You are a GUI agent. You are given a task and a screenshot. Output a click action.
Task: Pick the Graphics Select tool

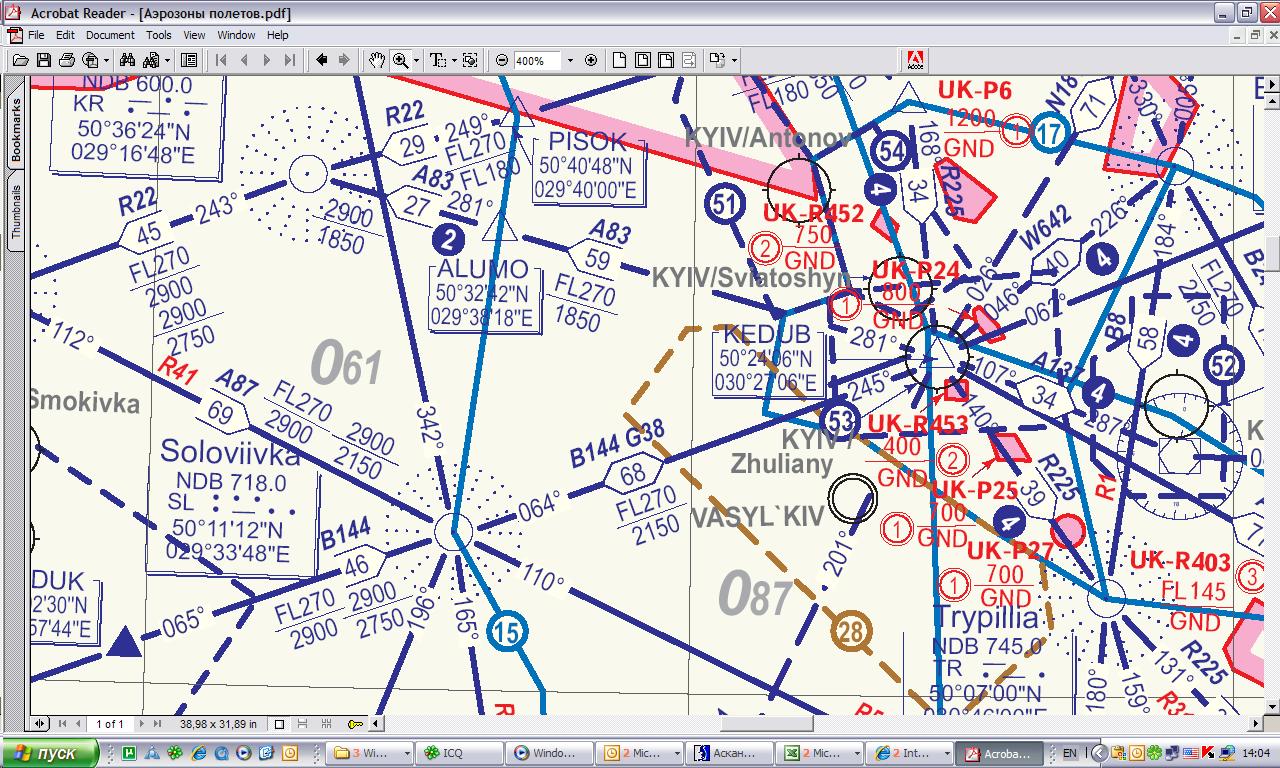[x=470, y=60]
